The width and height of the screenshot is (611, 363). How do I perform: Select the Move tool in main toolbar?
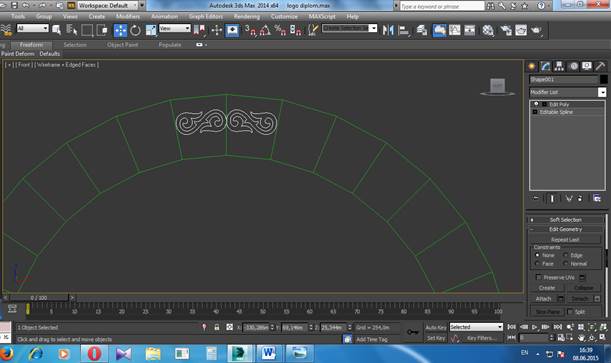pos(120,30)
